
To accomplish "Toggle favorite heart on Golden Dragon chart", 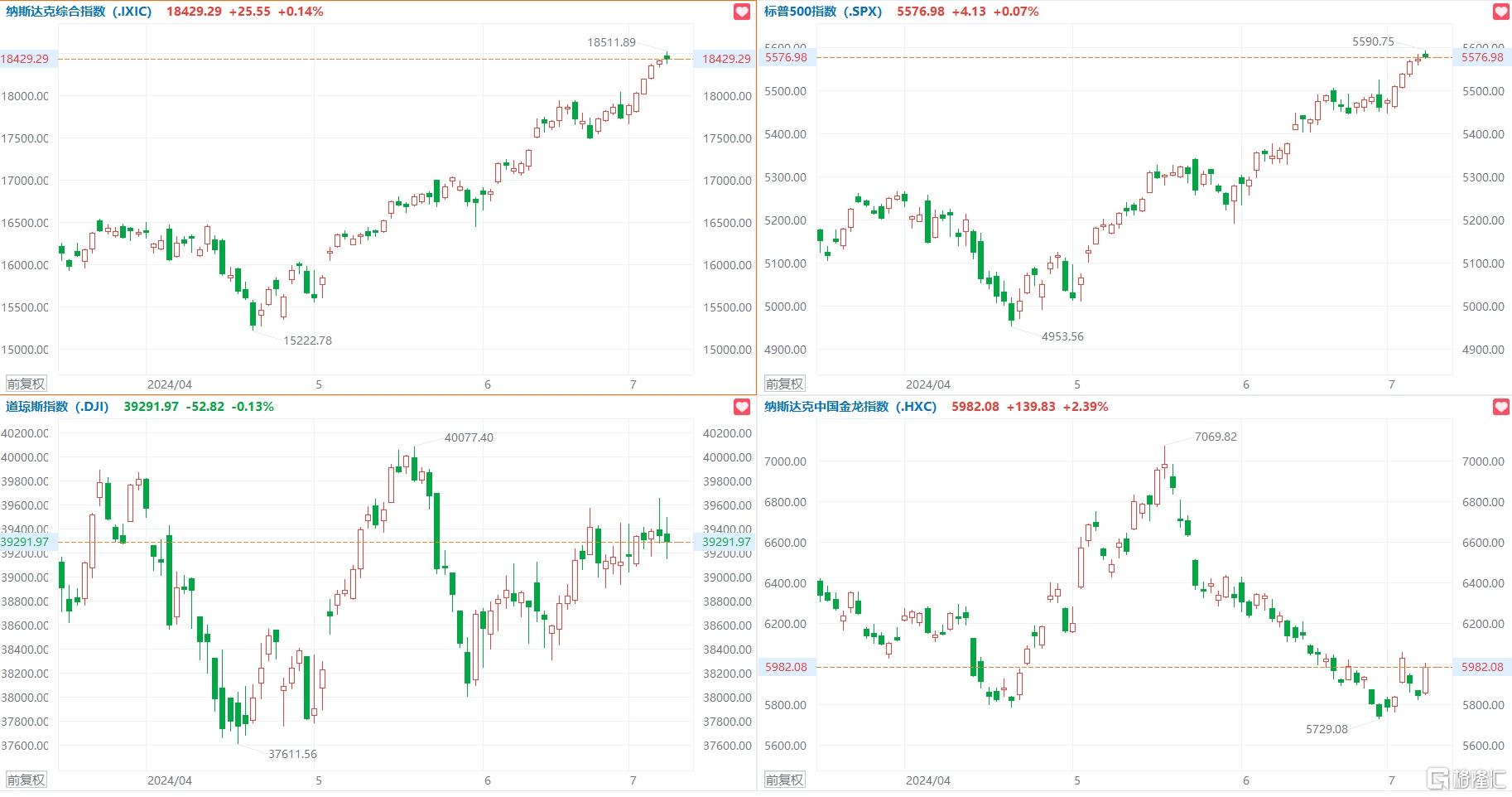I will [x=1500, y=407].
